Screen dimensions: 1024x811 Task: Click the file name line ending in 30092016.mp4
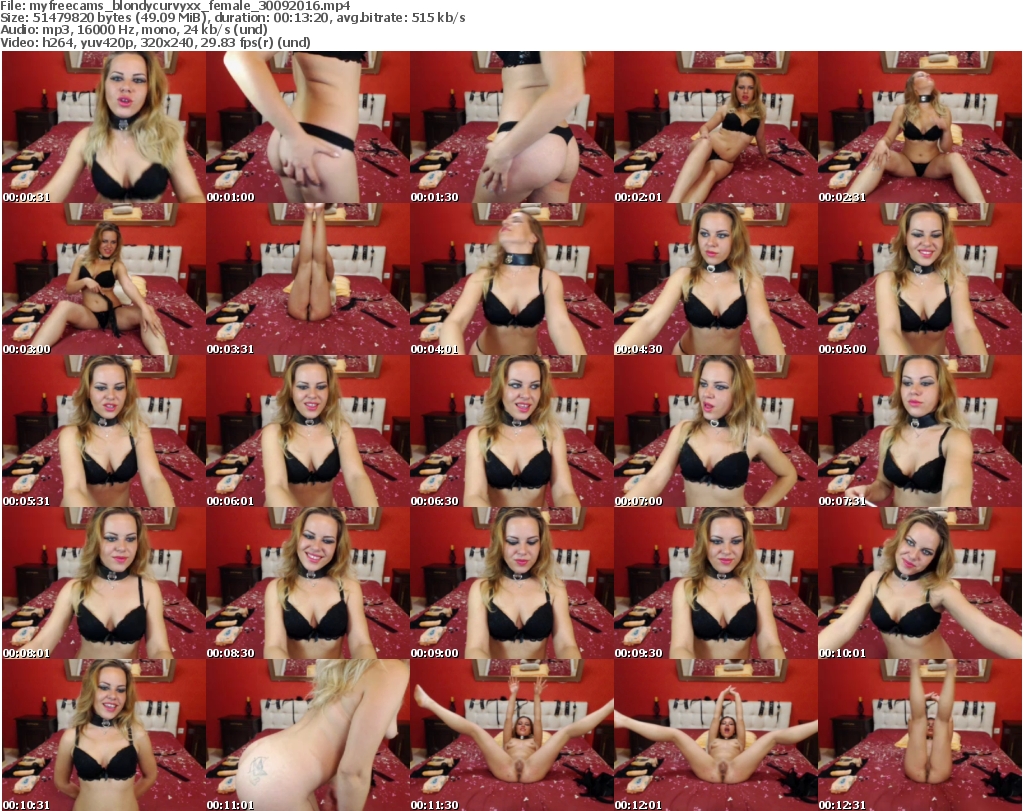coord(175,6)
